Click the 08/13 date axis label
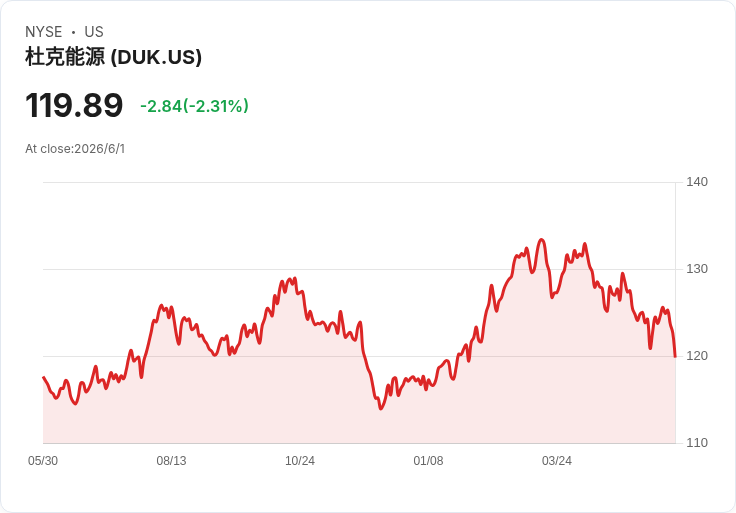736x513 pixels. (x=171, y=460)
